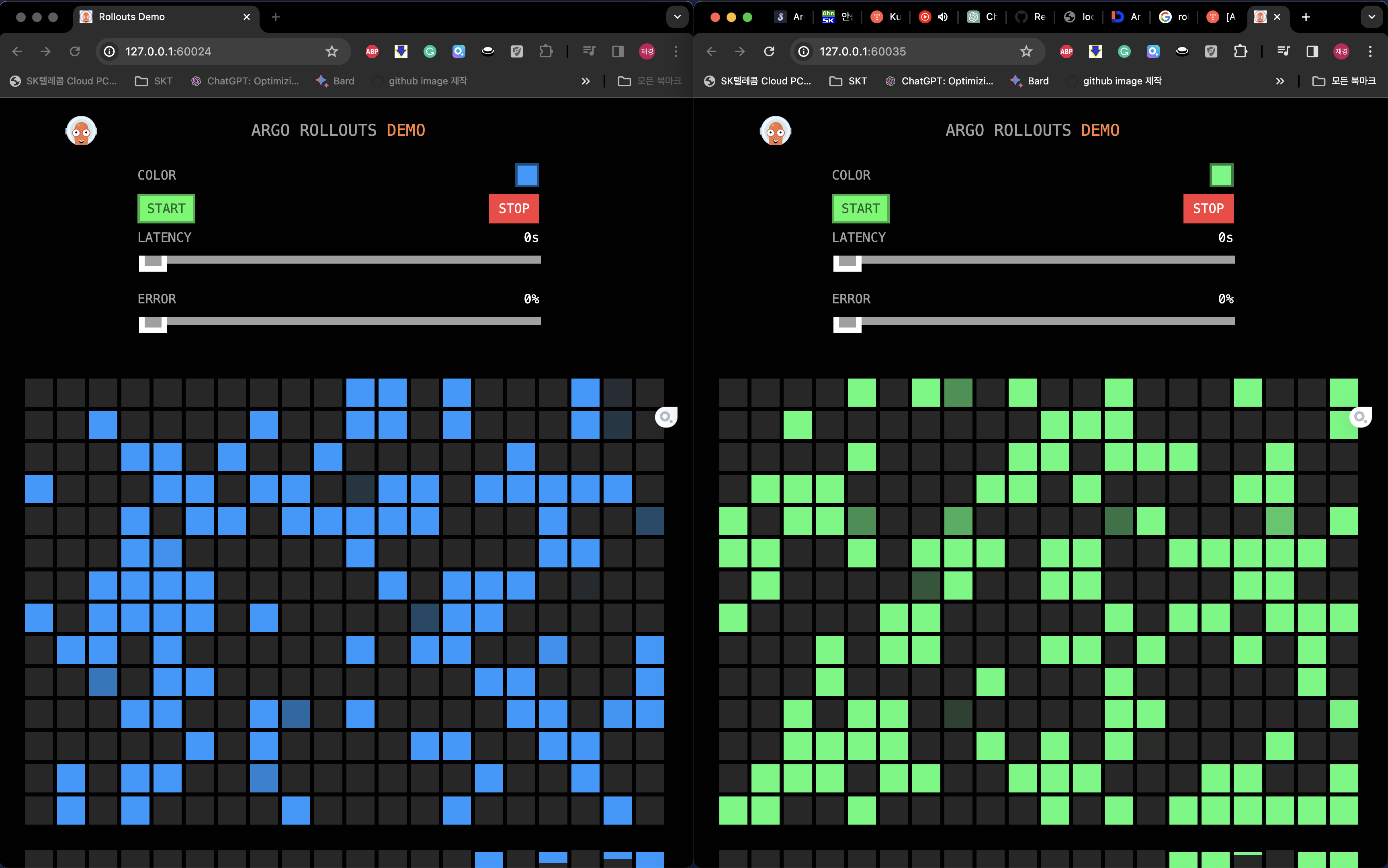Click ERROR slider handle on green page

tap(847, 324)
